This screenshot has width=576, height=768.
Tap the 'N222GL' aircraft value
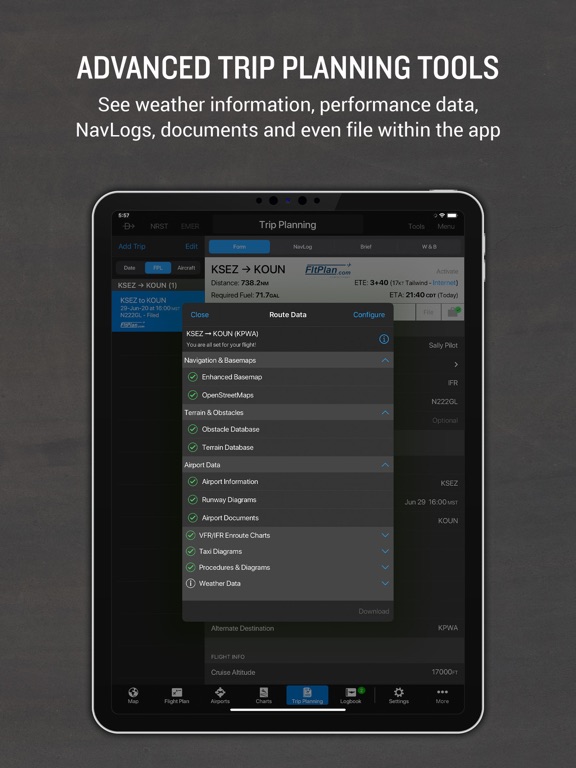coord(444,401)
